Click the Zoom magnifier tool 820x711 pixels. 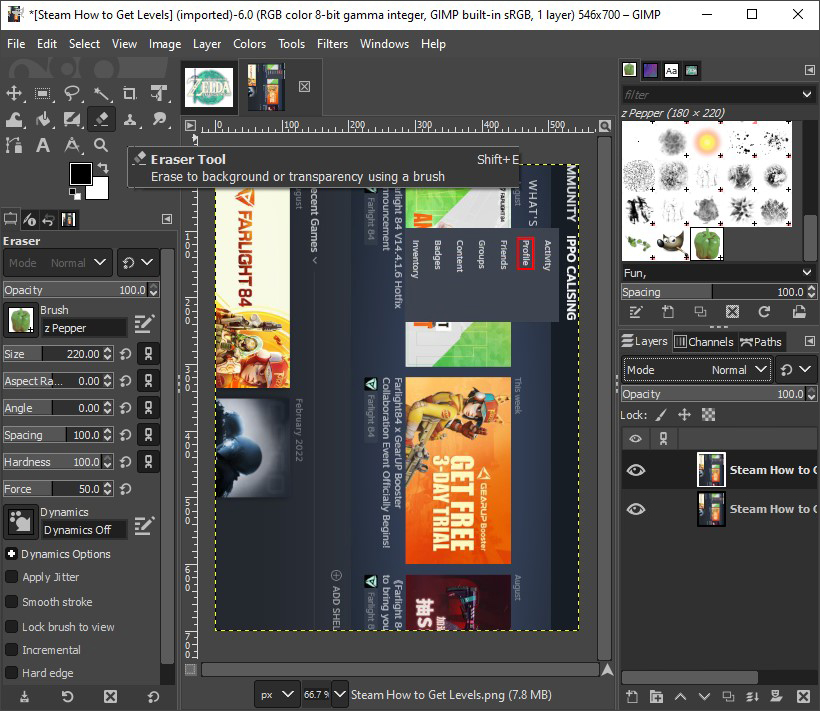101,146
